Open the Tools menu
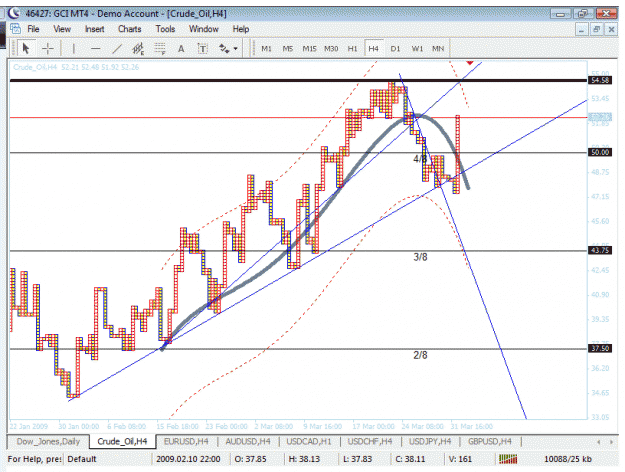Viewport: 625px width, 472px height. [165, 29]
